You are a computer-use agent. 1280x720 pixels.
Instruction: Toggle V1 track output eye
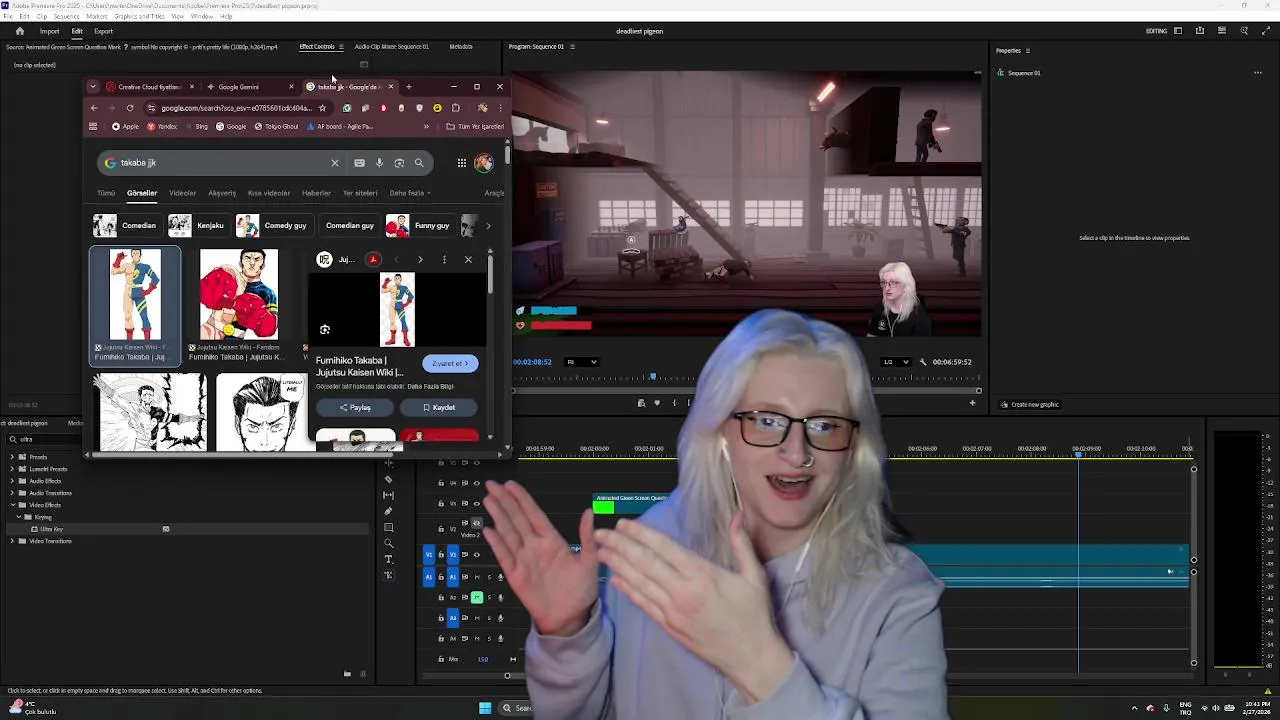click(x=476, y=554)
